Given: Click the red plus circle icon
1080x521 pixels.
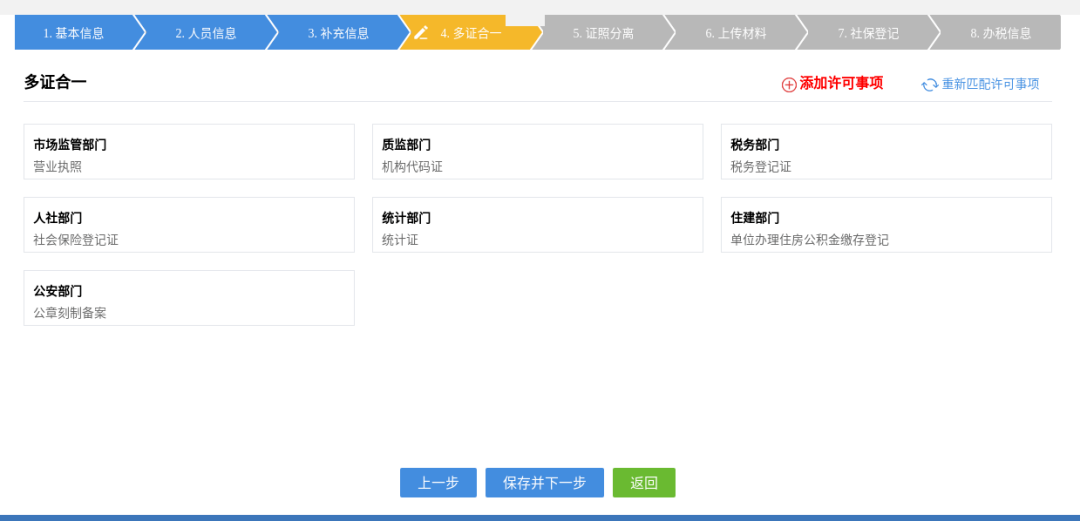Looking at the screenshot, I should coord(789,85).
